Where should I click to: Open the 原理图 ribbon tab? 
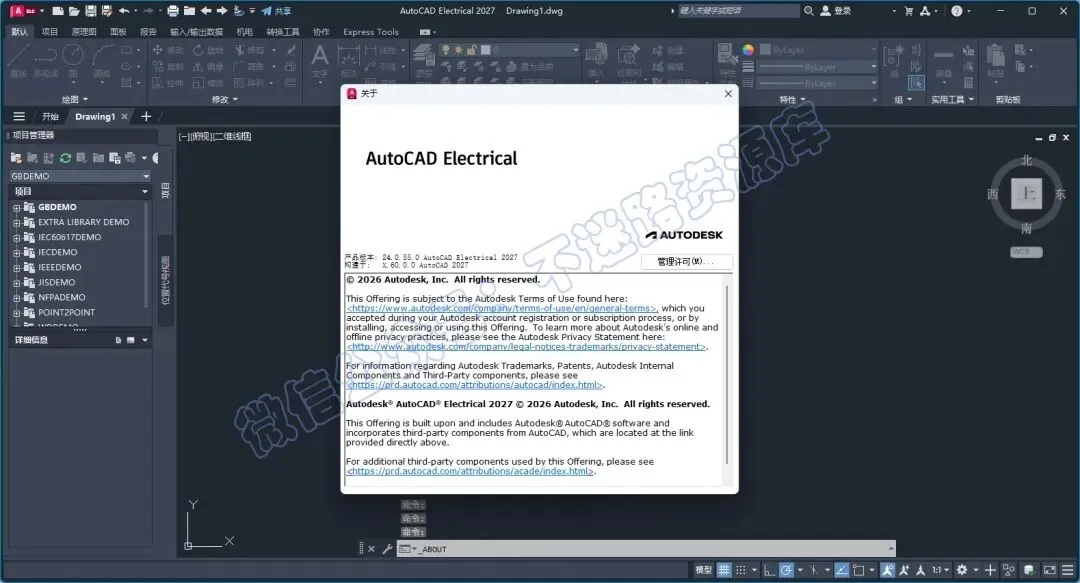pyautogui.click(x=83, y=32)
